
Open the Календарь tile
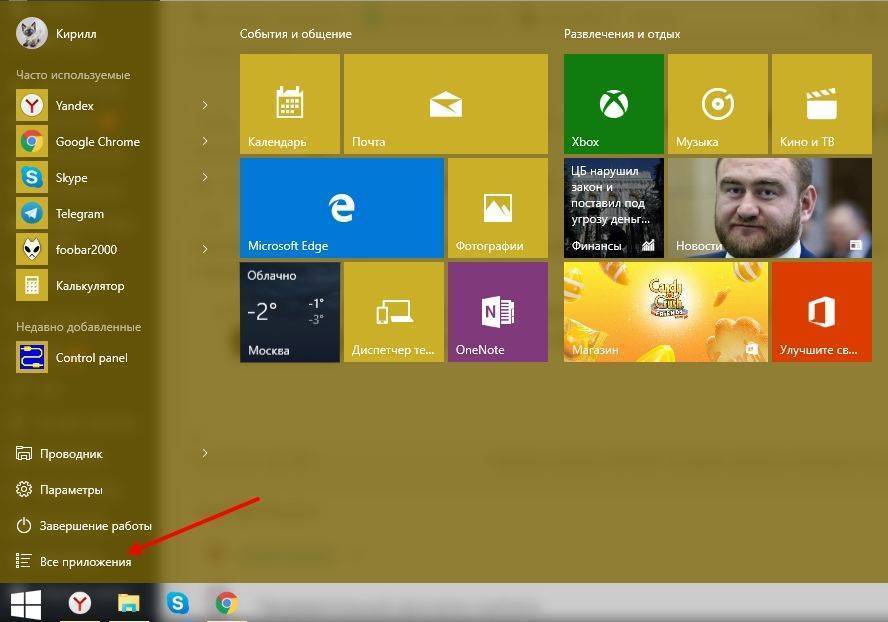289,104
